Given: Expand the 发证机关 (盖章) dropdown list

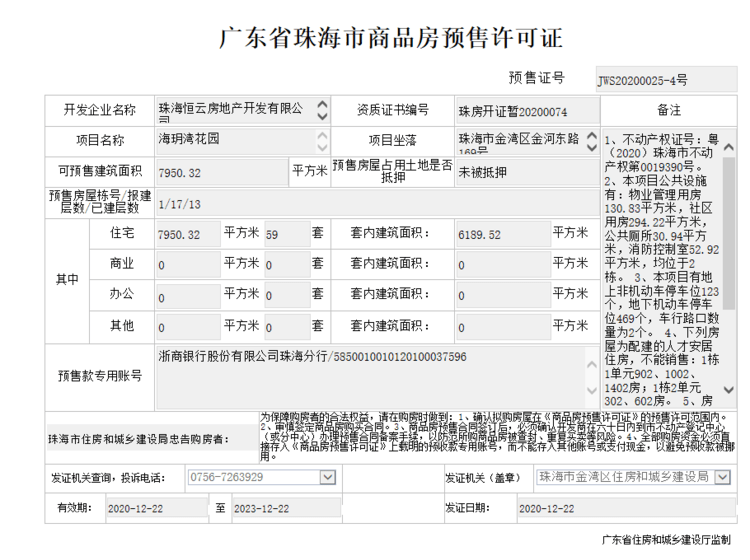Looking at the screenshot, I should point(719,478).
